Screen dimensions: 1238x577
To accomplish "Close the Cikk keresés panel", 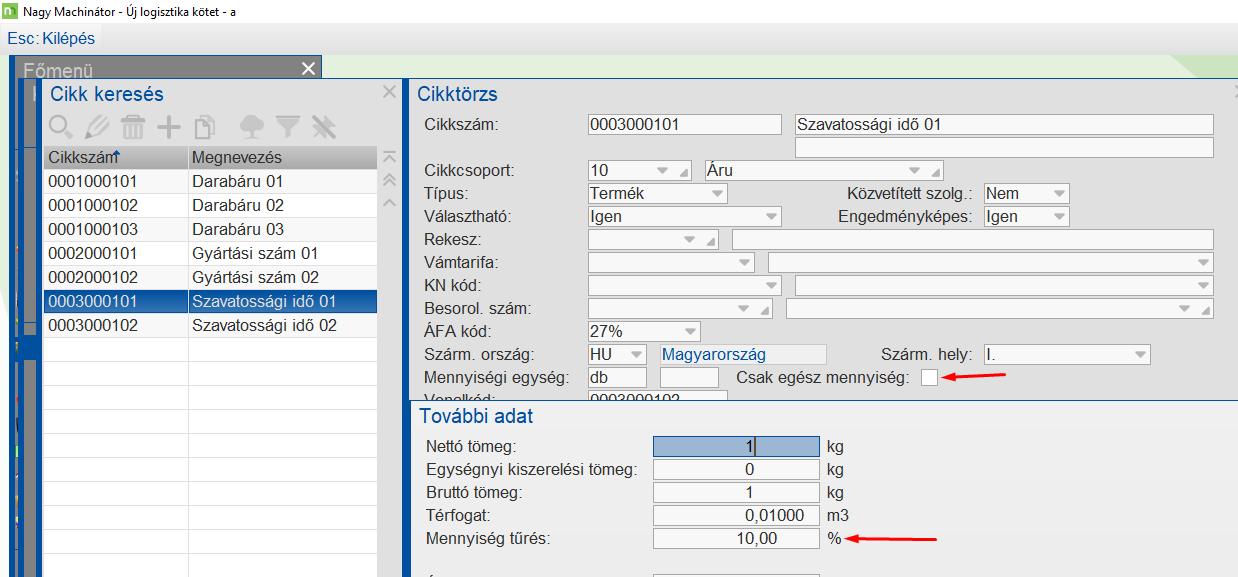I will (x=389, y=91).
